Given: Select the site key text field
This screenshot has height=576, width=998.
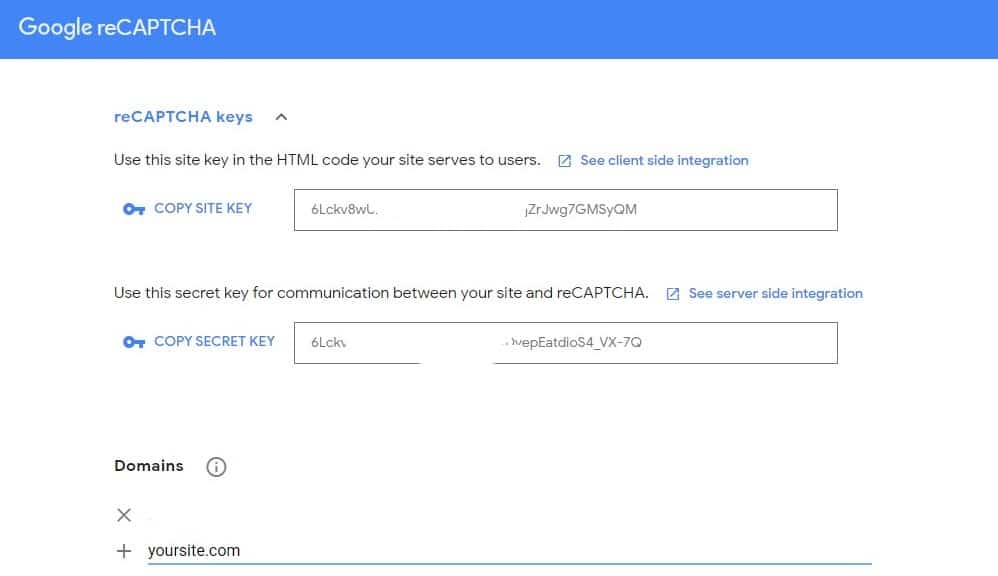Looking at the screenshot, I should (x=566, y=210).
